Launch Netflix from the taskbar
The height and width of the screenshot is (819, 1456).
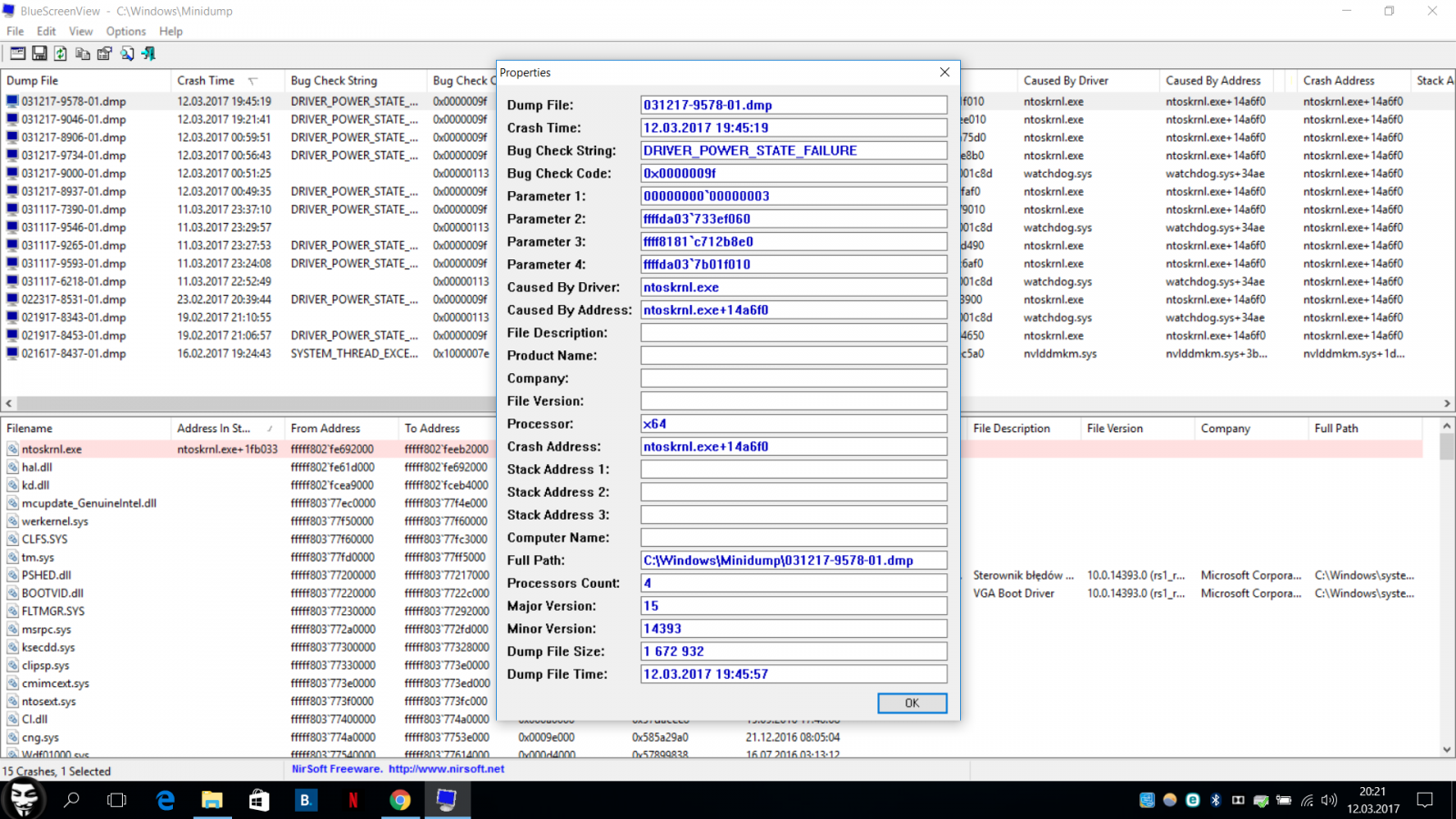click(x=353, y=800)
